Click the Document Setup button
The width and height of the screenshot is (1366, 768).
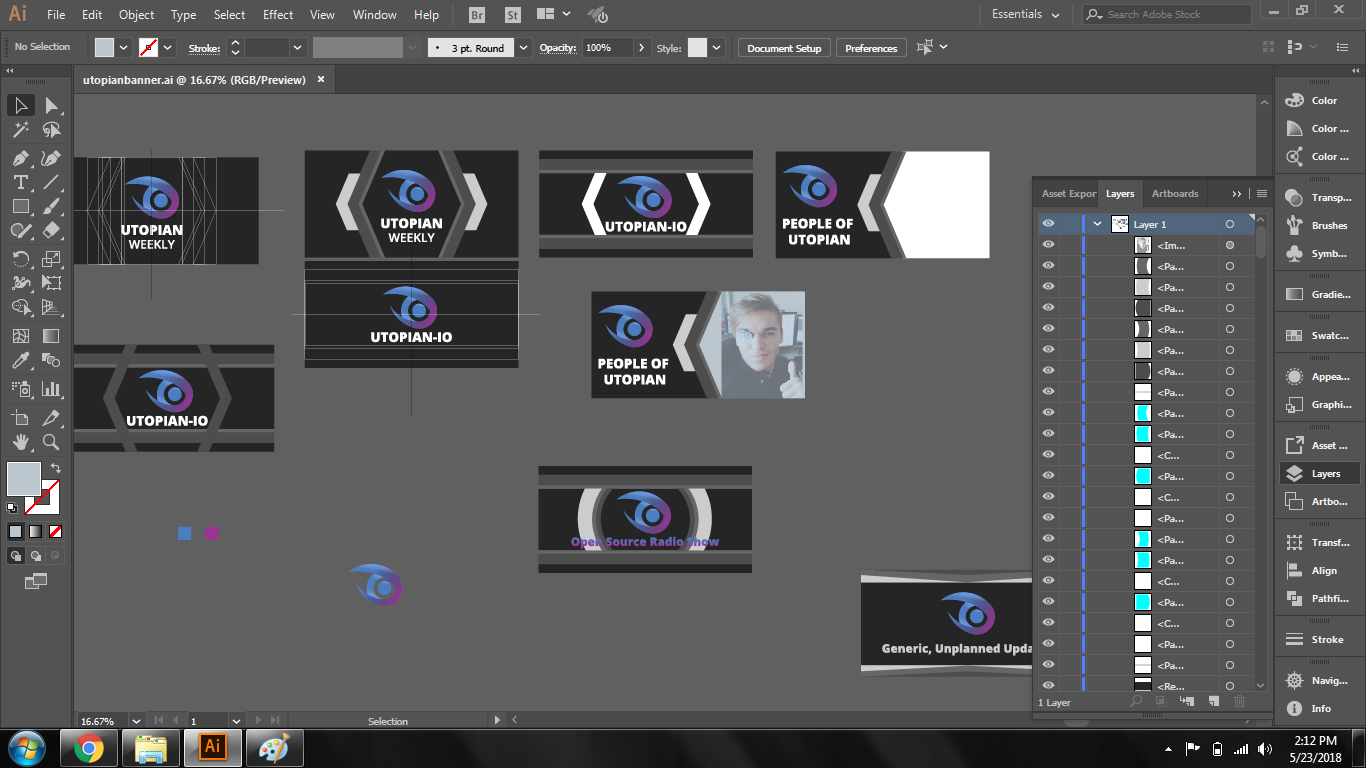click(784, 48)
